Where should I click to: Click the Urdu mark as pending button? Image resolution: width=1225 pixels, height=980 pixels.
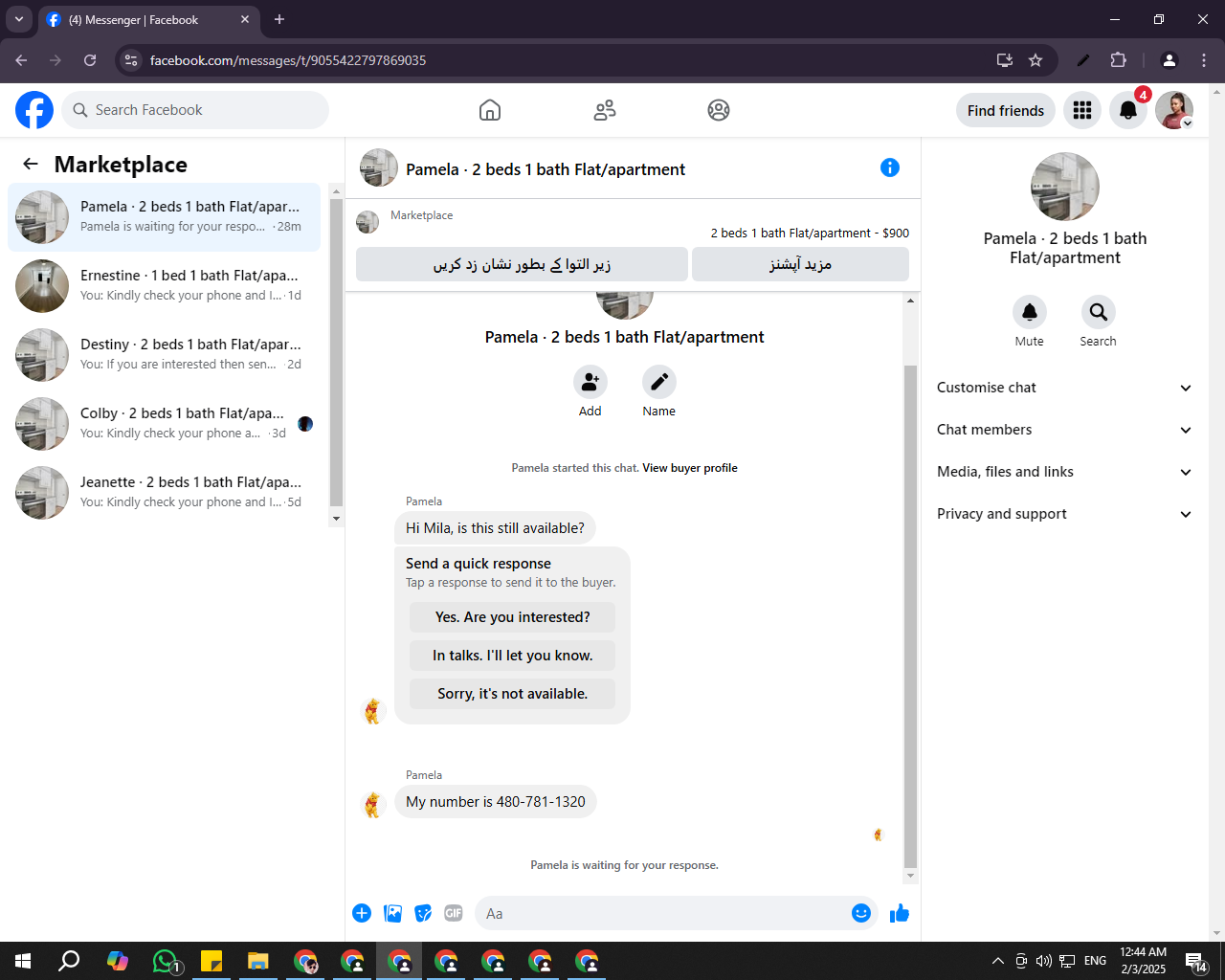coord(522,264)
